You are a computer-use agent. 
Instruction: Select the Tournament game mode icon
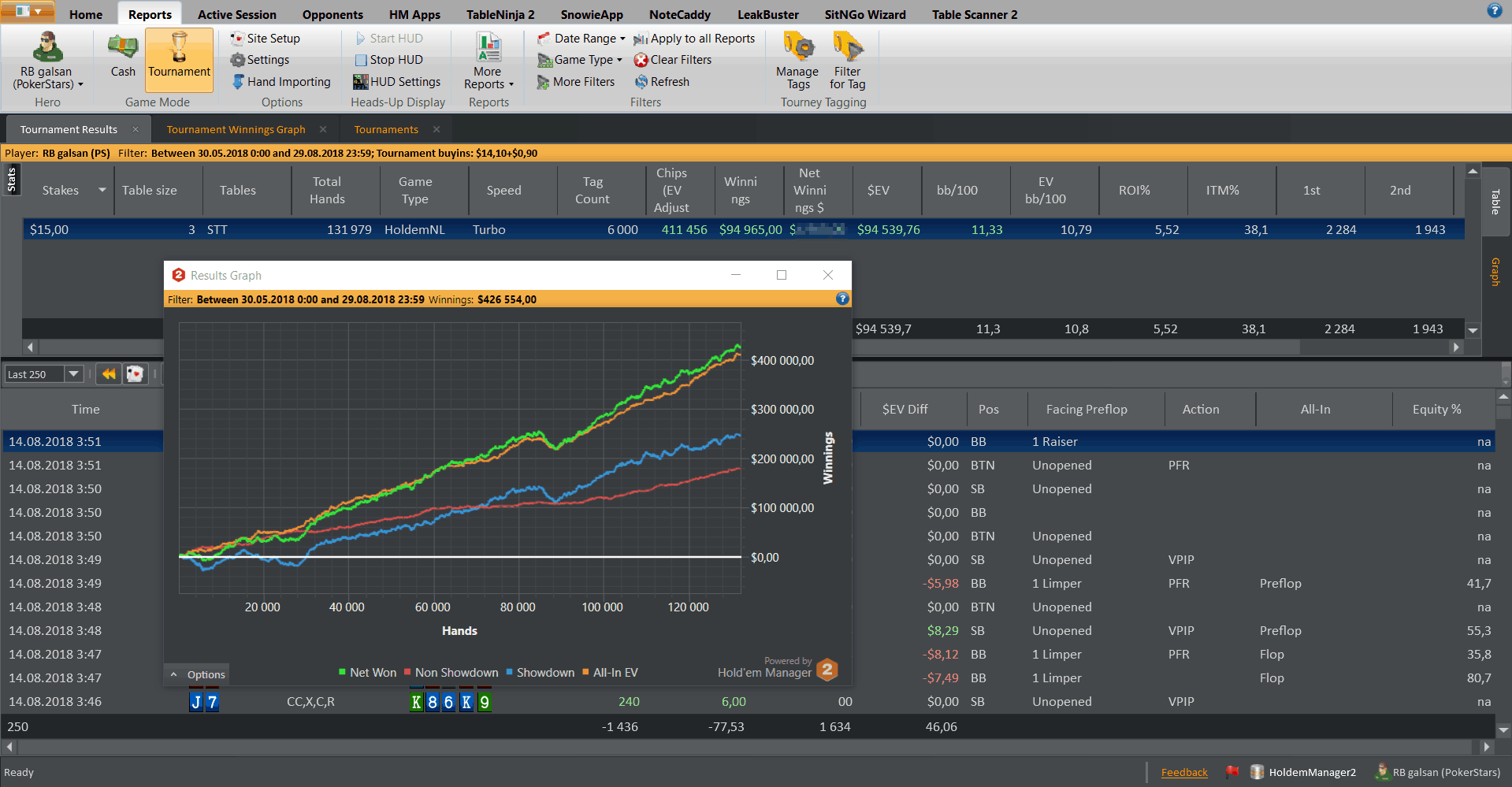179,49
